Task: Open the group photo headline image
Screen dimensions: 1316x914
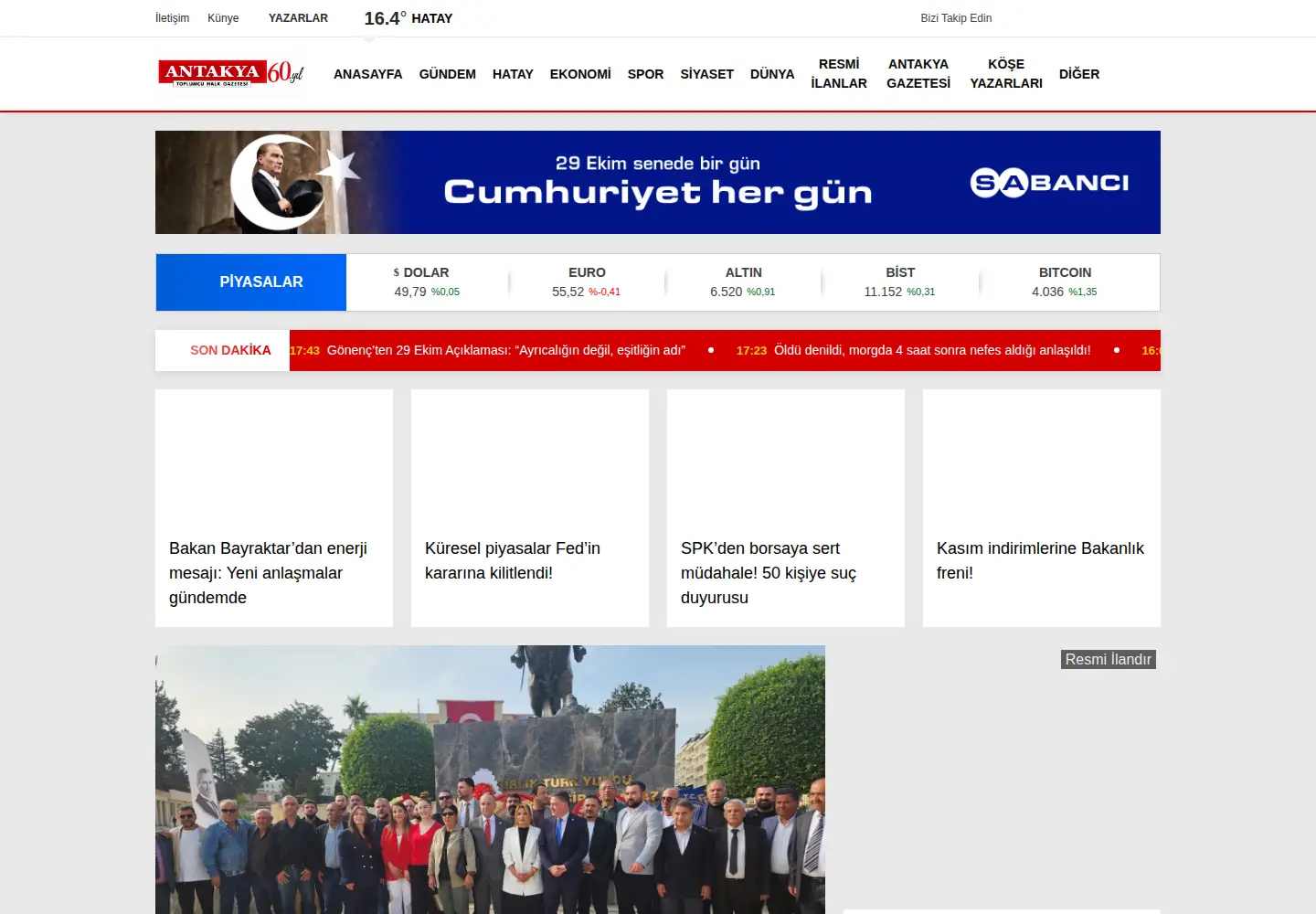Action: click(490, 780)
